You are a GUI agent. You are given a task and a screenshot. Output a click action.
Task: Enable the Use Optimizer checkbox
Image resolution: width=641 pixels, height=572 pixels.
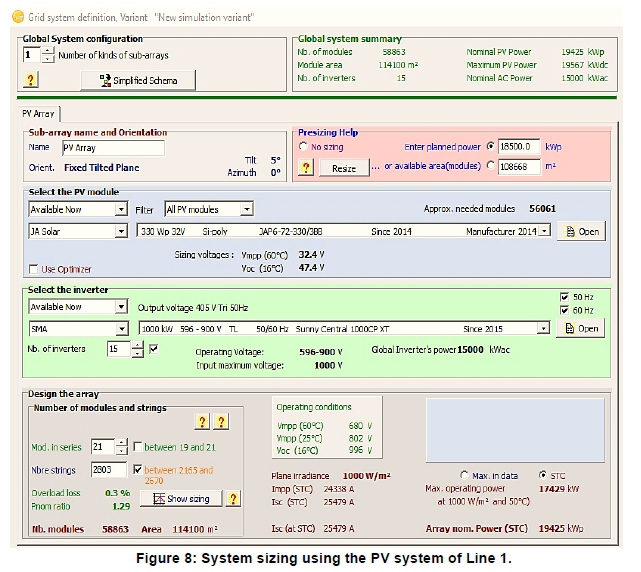35,269
